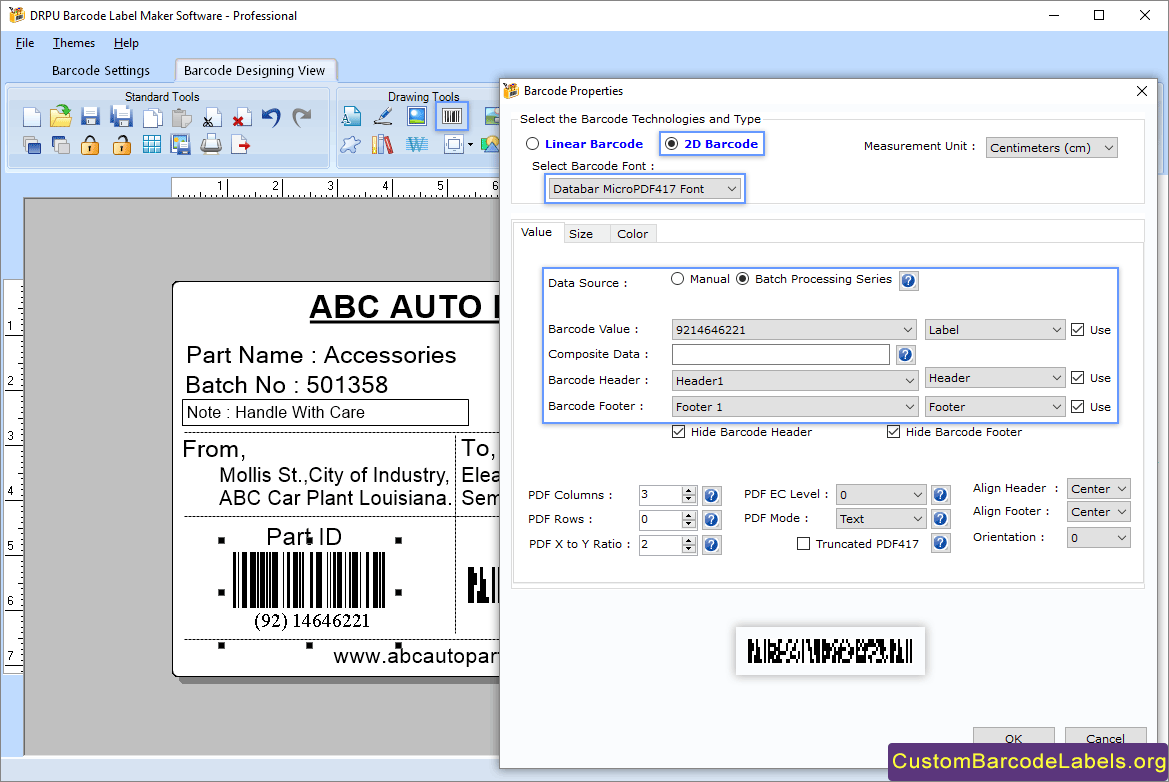Open the Label series dropdown
The width and height of the screenshot is (1169, 782).
(x=995, y=329)
